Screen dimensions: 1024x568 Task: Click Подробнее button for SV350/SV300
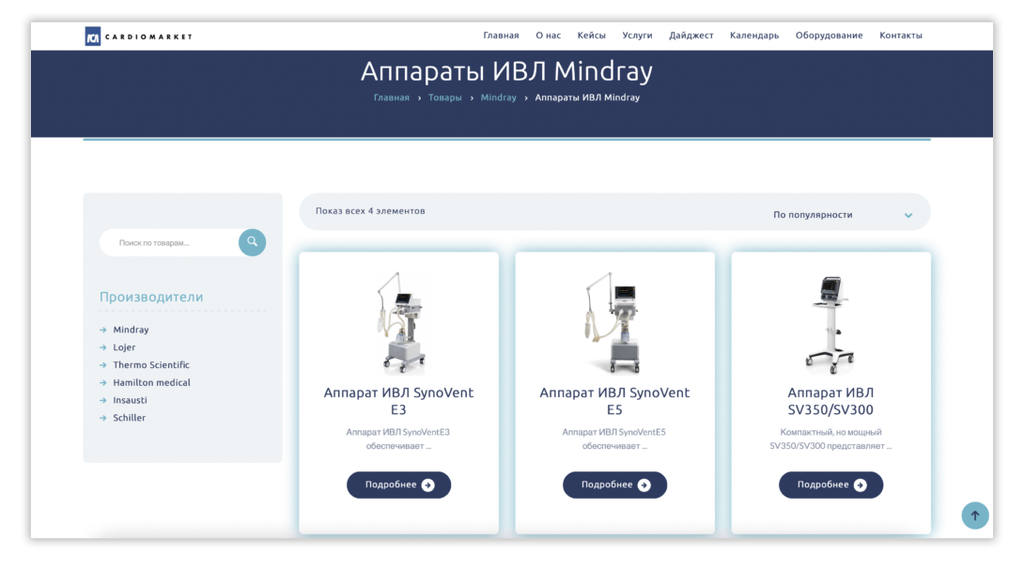[x=831, y=485]
